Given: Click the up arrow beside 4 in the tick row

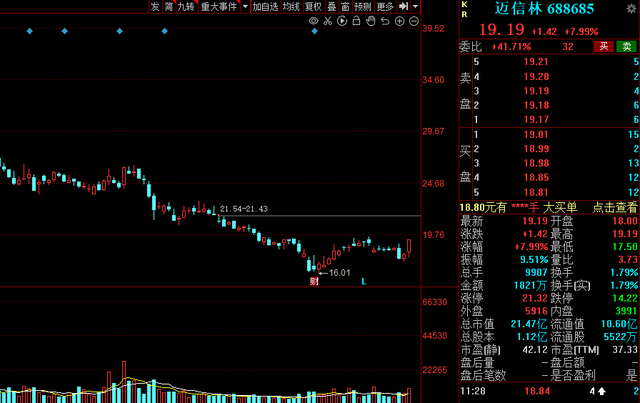Looking at the screenshot, I should click(601, 392).
